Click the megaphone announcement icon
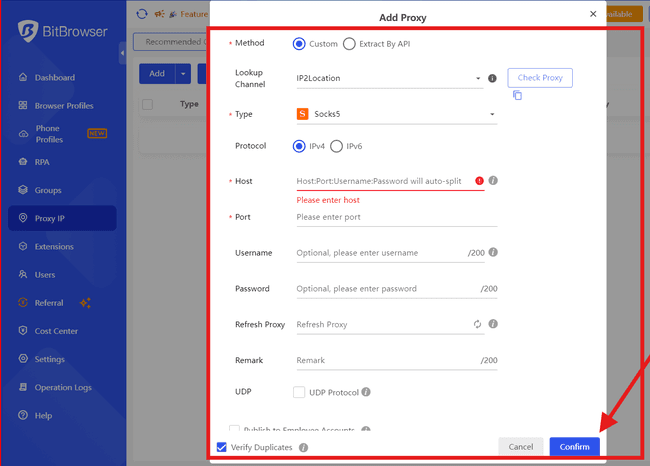 pos(160,14)
